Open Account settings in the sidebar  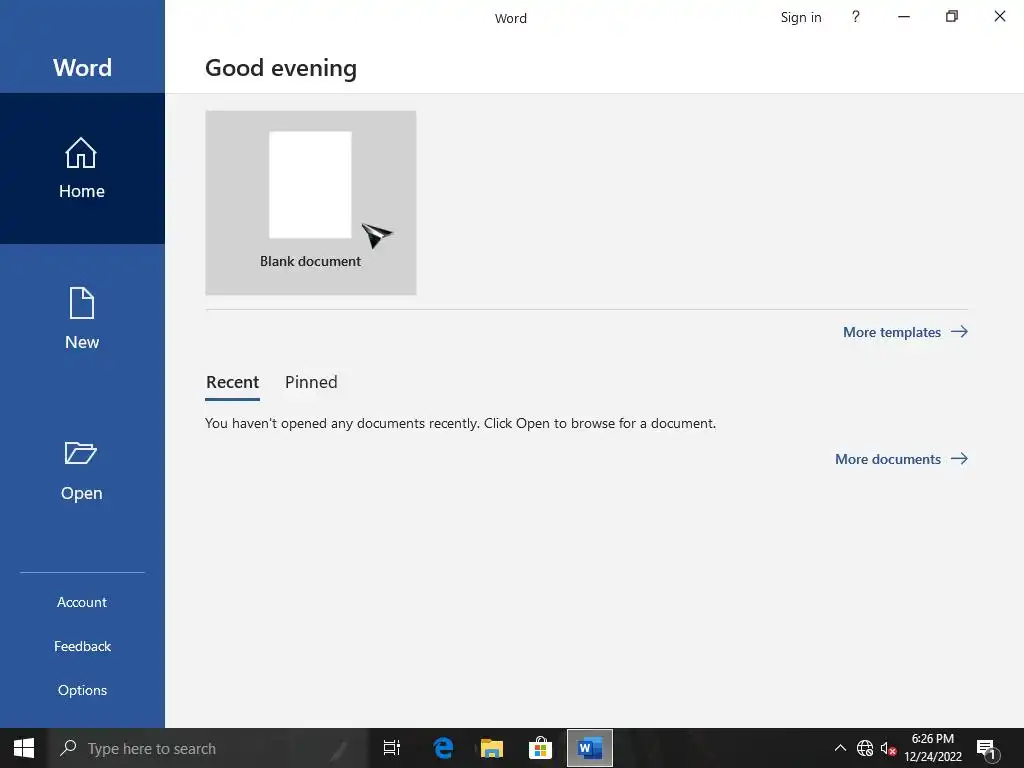82,602
